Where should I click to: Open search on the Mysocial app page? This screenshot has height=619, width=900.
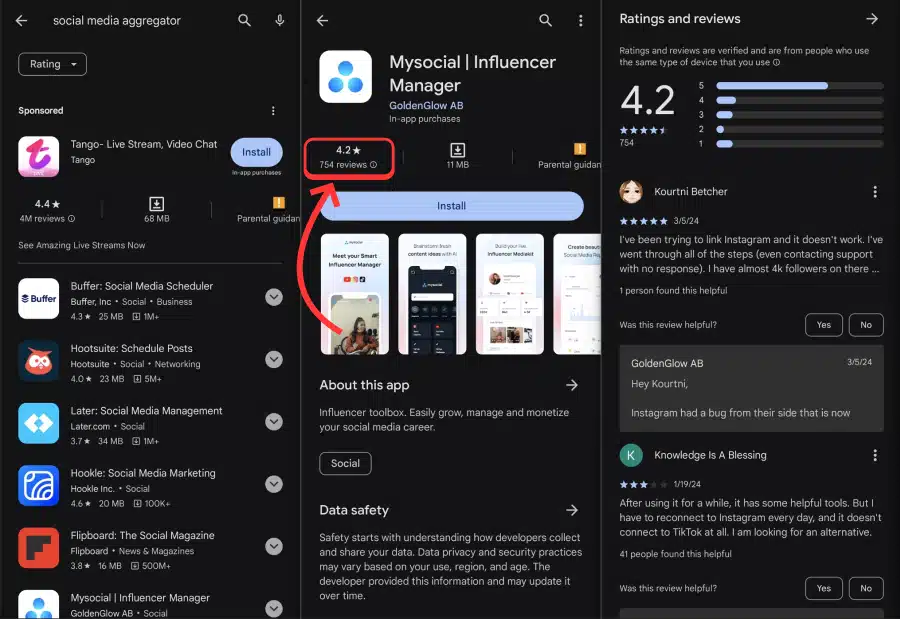[545, 20]
